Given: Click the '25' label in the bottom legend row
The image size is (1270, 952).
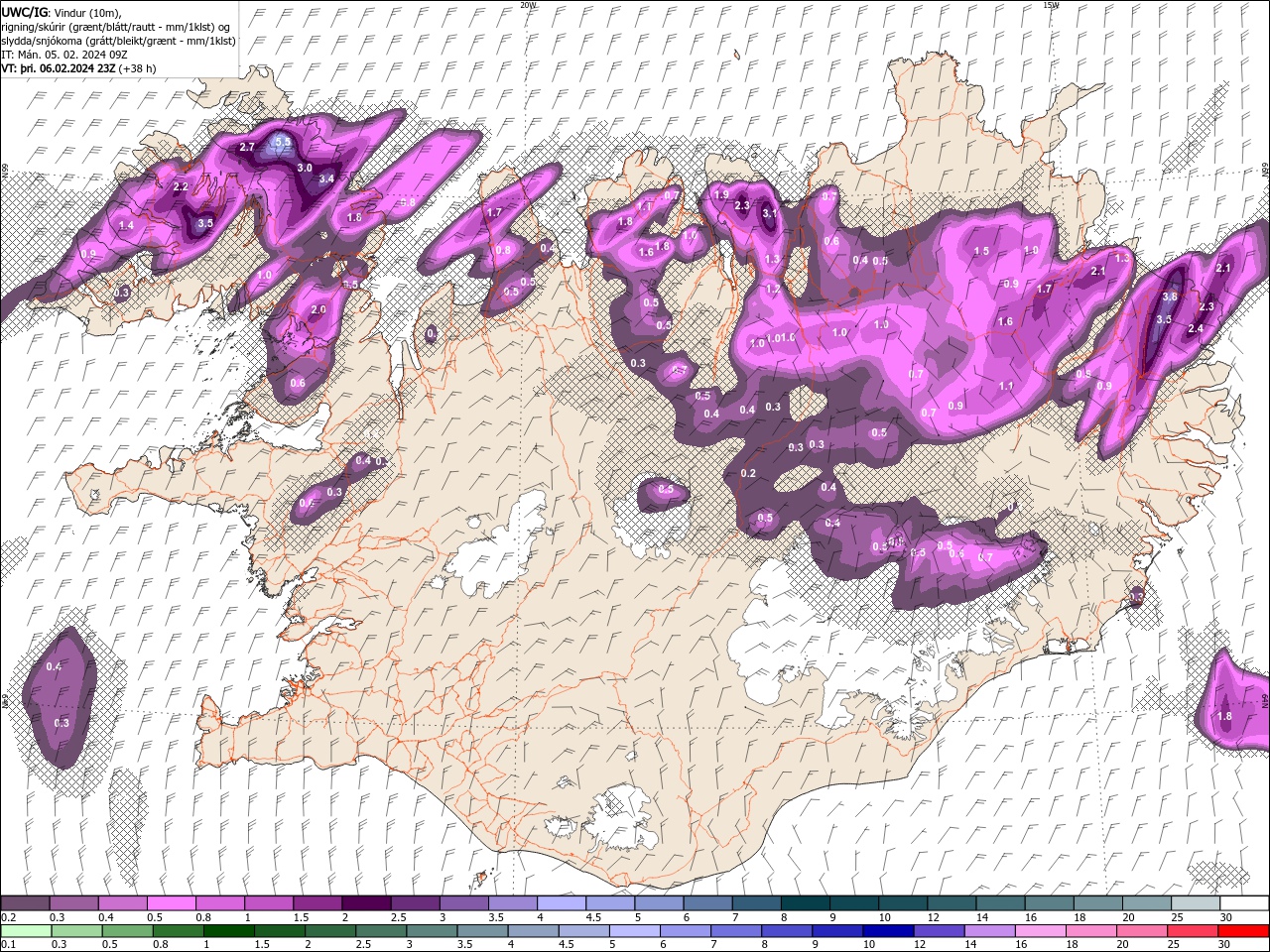Looking at the screenshot, I should (1175, 944).
